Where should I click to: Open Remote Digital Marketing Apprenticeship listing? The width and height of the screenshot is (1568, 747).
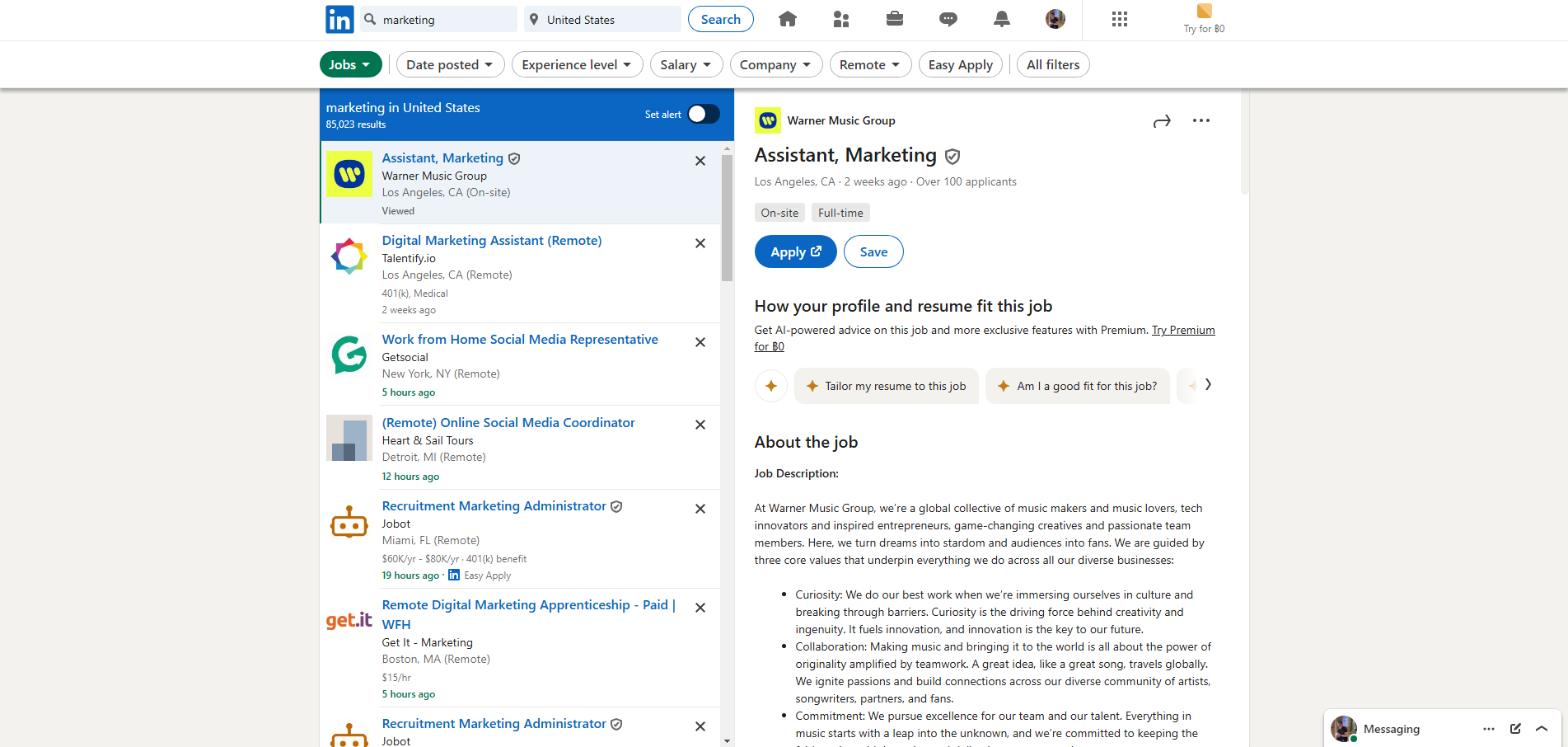tap(528, 614)
